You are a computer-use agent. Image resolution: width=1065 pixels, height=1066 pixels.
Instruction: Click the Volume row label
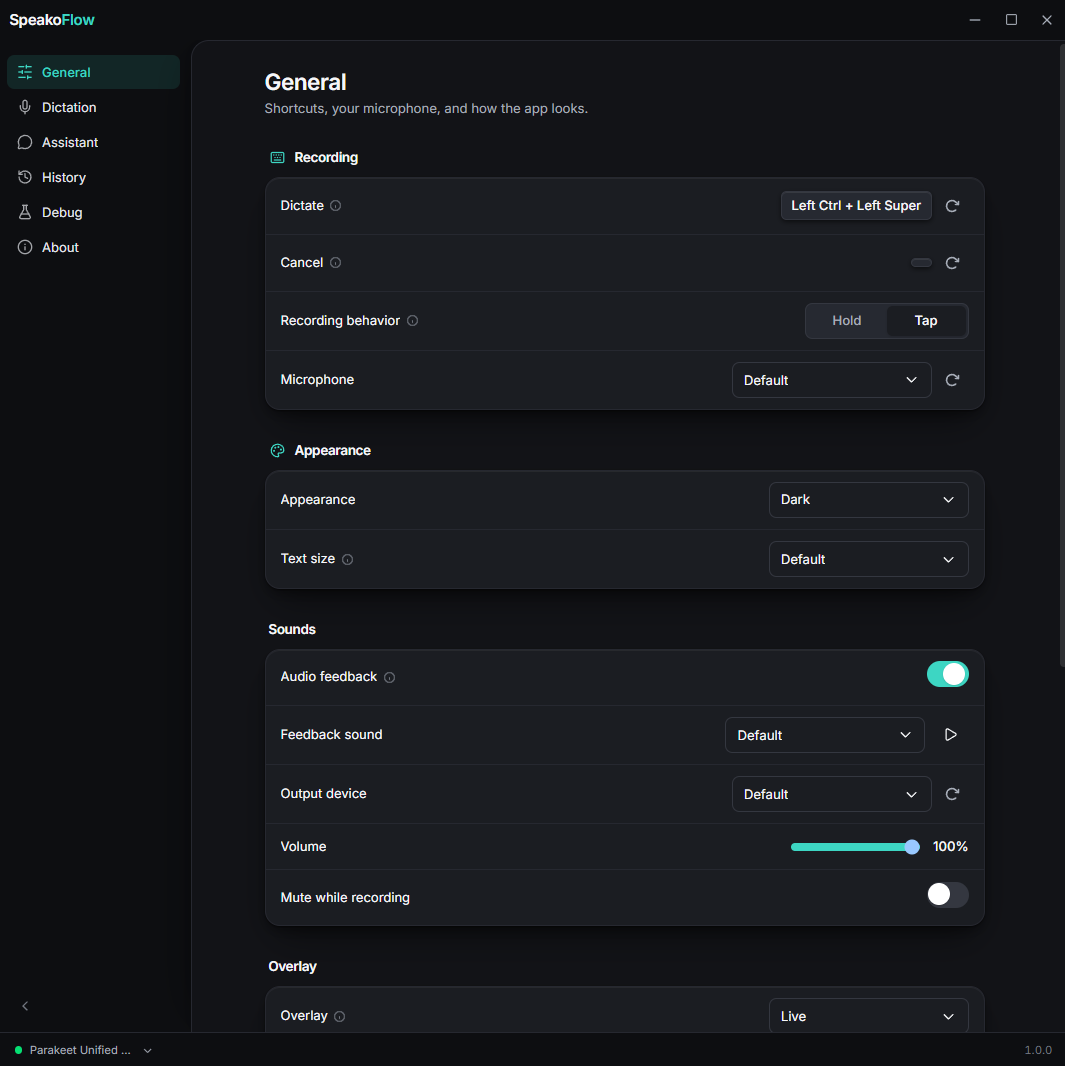303,847
